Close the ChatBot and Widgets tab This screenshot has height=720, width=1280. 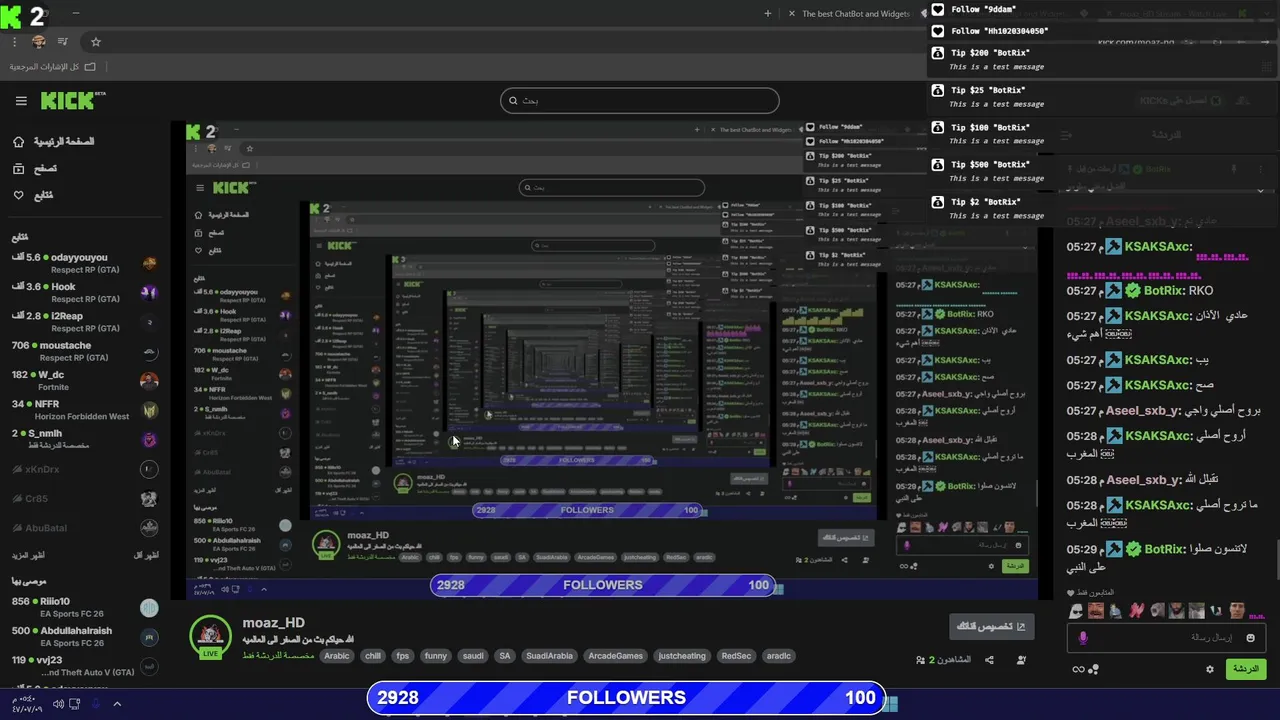(791, 14)
